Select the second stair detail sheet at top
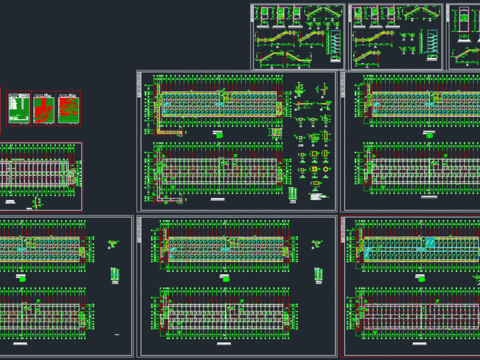The height and width of the screenshot is (360, 480). click(x=396, y=37)
